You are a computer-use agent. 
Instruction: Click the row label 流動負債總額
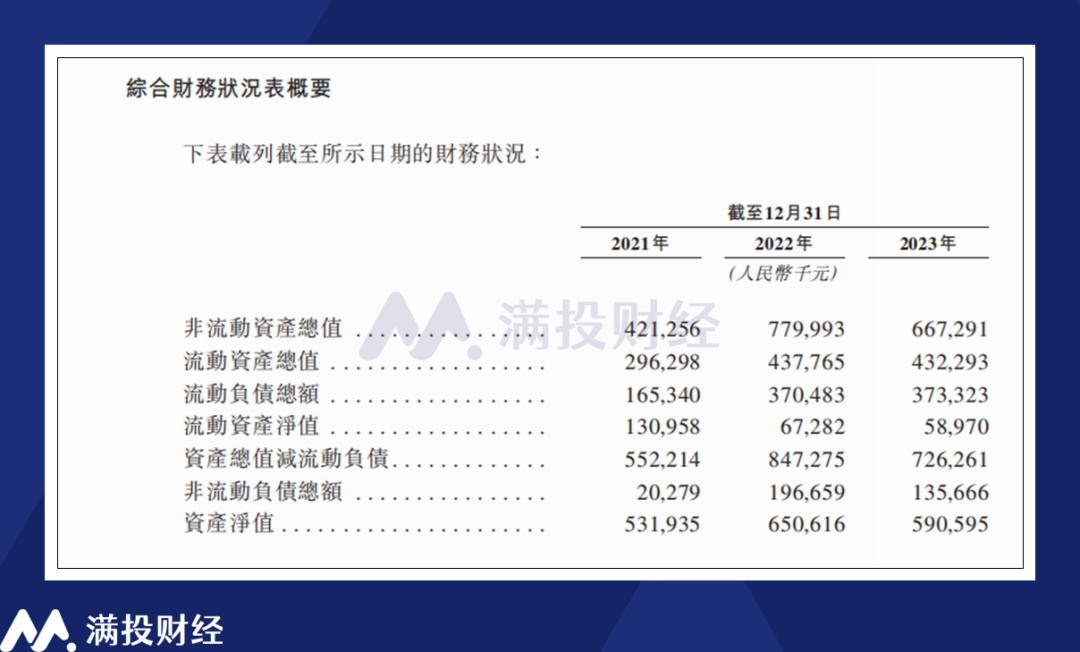(x=251, y=394)
